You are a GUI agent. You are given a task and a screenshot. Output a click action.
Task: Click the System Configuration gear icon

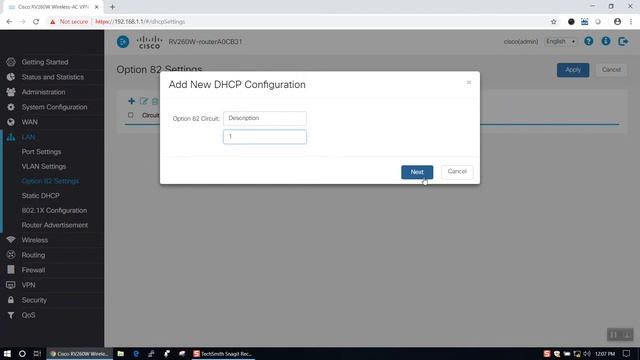[11, 107]
